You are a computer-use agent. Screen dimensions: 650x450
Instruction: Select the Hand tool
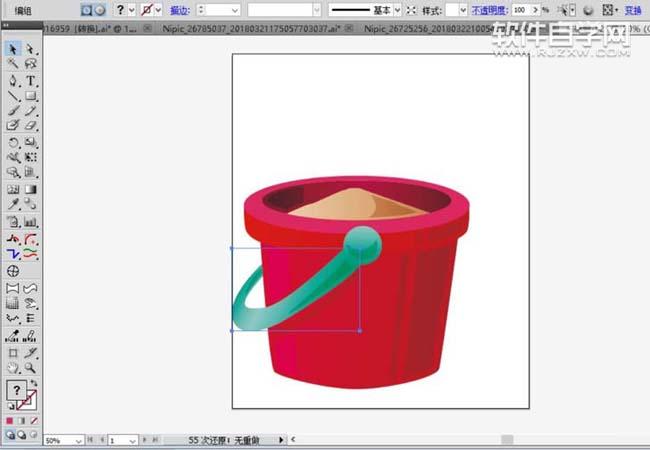click(x=13, y=368)
